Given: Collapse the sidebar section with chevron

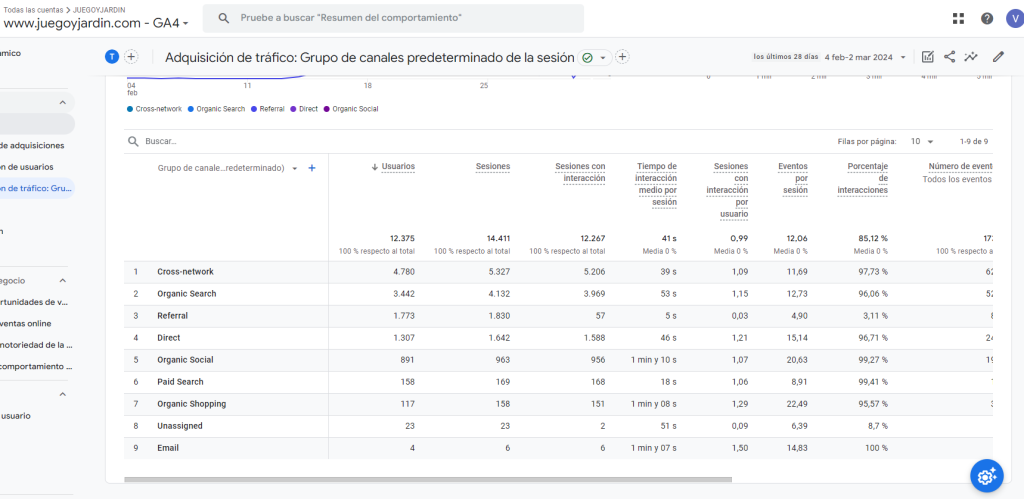Looking at the screenshot, I should click(62, 102).
